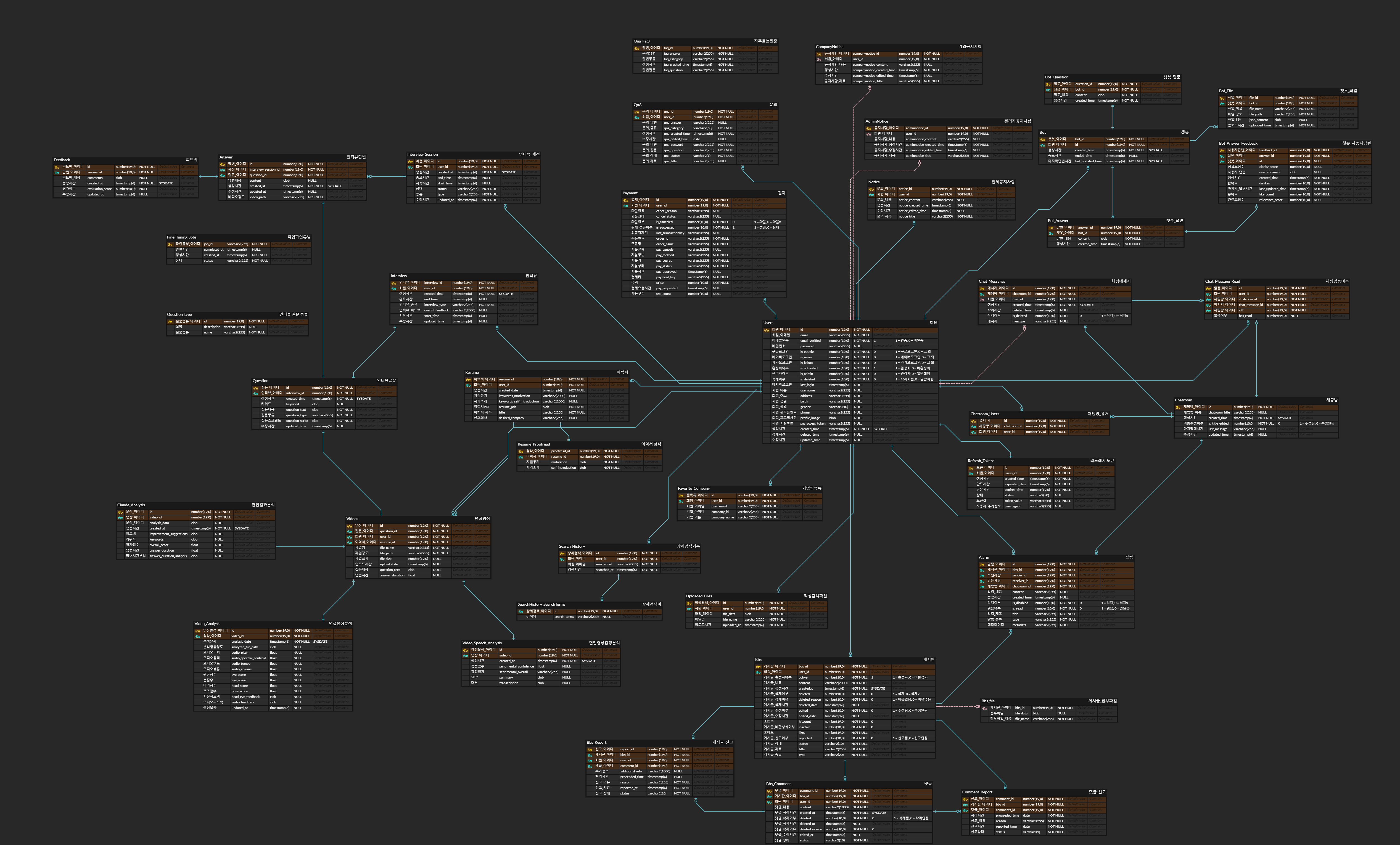Click the yellow key icon in Fine_Tuning_Jobs table
Viewport: 1400px width, 845px height.
[x=170, y=244]
